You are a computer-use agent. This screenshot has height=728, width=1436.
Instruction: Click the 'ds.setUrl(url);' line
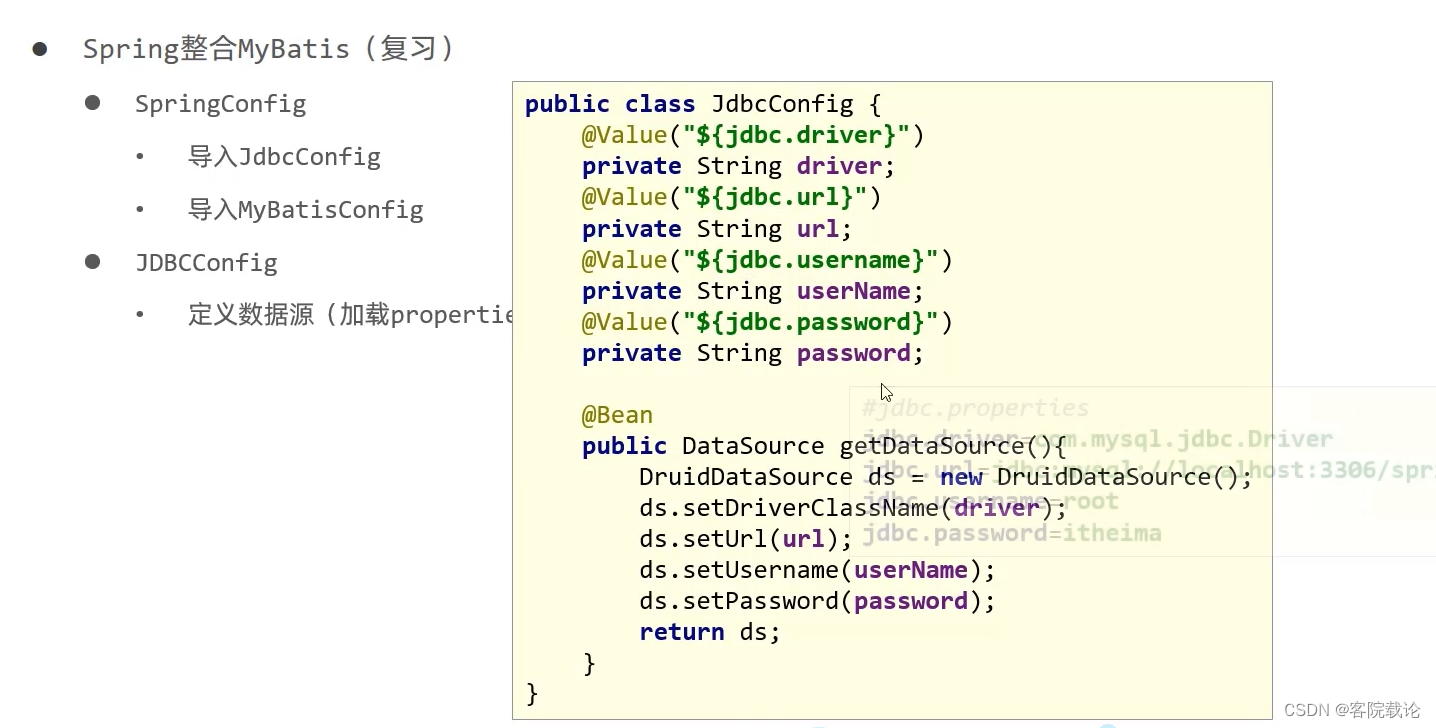tap(746, 539)
